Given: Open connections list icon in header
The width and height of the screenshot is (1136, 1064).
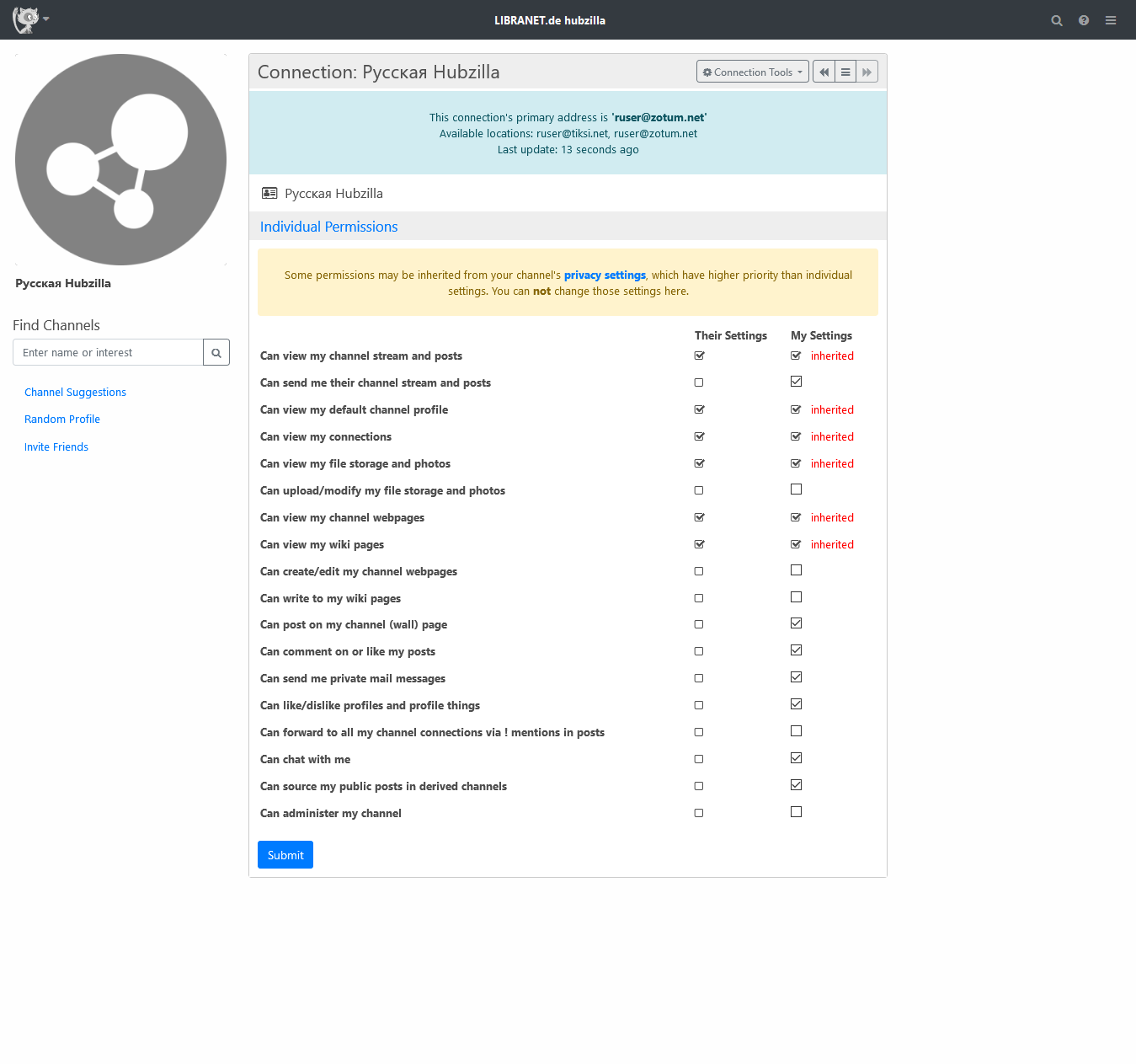Looking at the screenshot, I should (x=845, y=72).
